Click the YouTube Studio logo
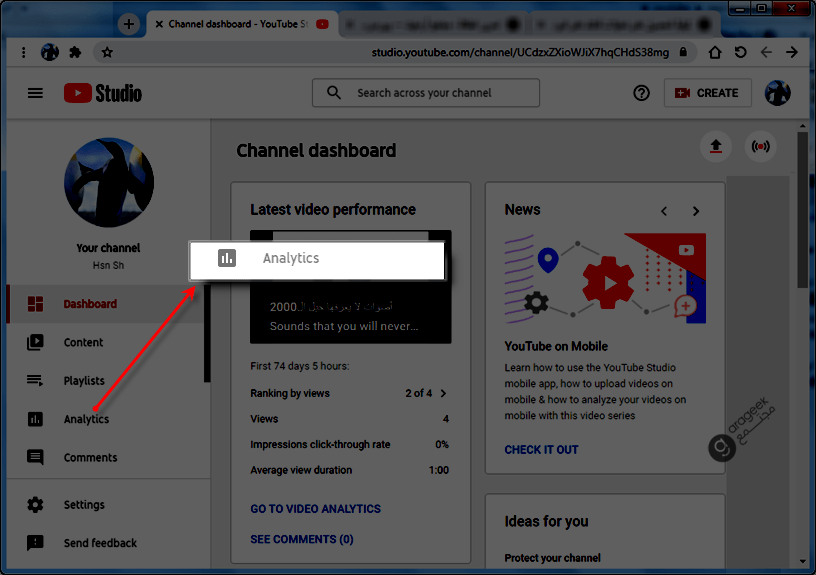The image size is (816, 575). tap(103, 93)
